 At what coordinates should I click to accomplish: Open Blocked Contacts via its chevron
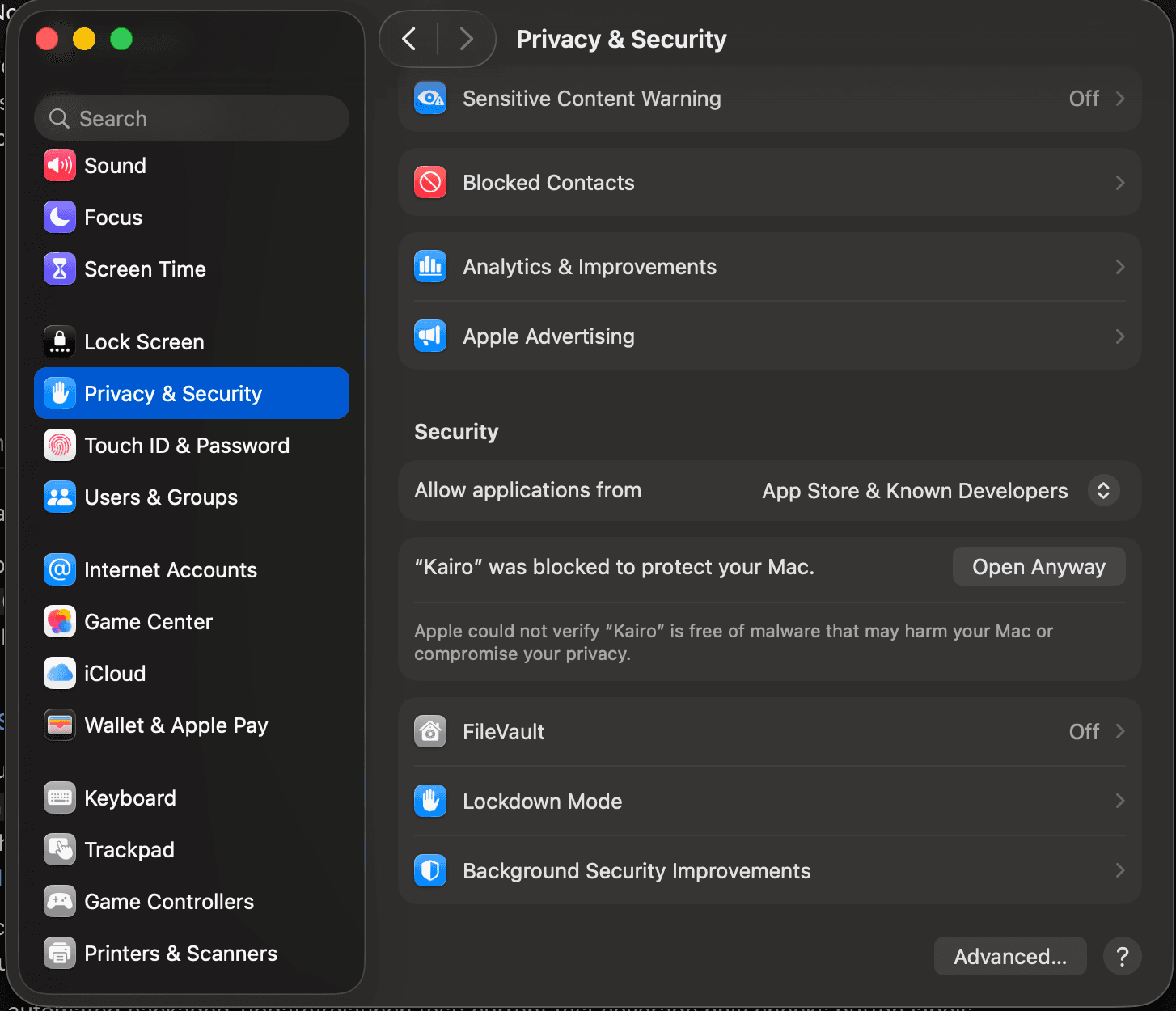click(x=1120, y=183)
